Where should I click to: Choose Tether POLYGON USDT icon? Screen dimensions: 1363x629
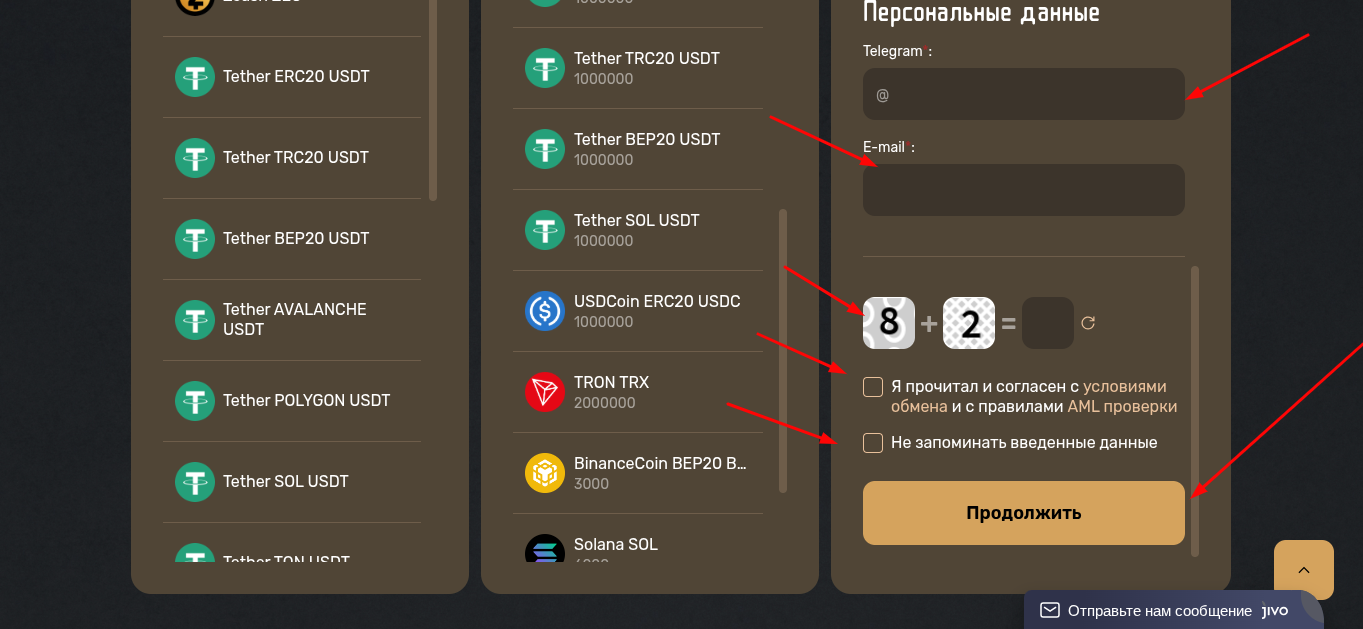click(x=195, y=401)
